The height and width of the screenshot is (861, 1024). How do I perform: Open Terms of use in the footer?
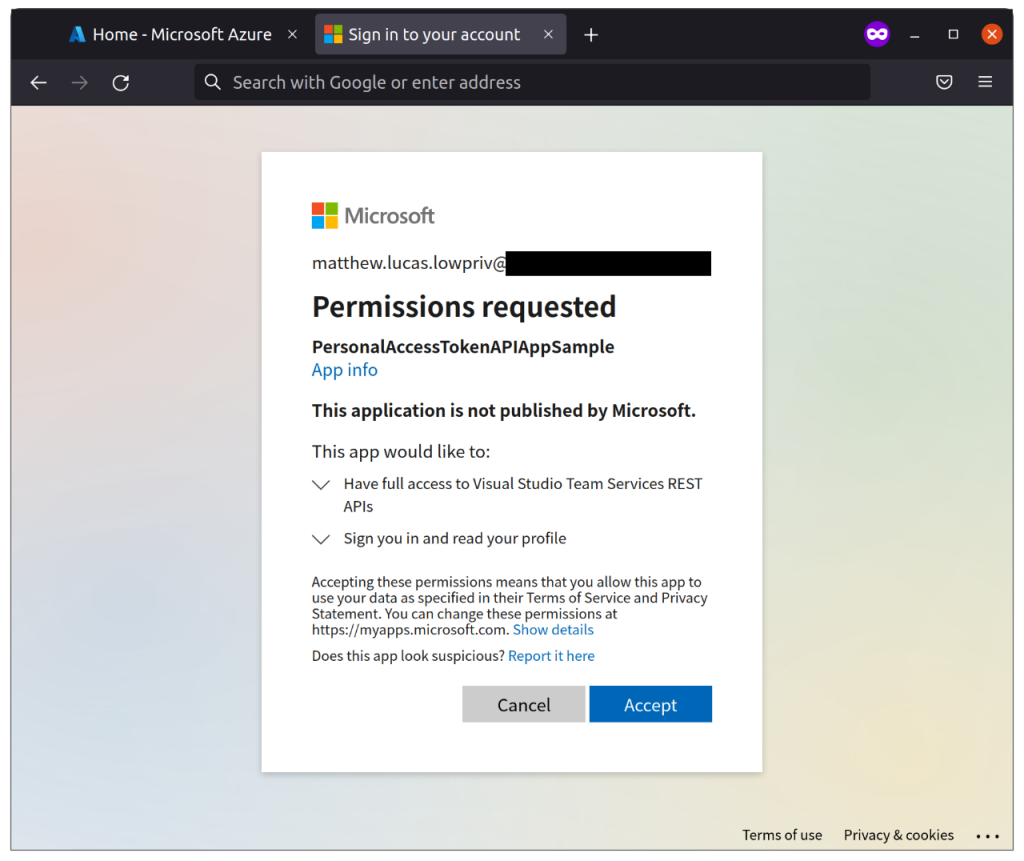(782, 835)
